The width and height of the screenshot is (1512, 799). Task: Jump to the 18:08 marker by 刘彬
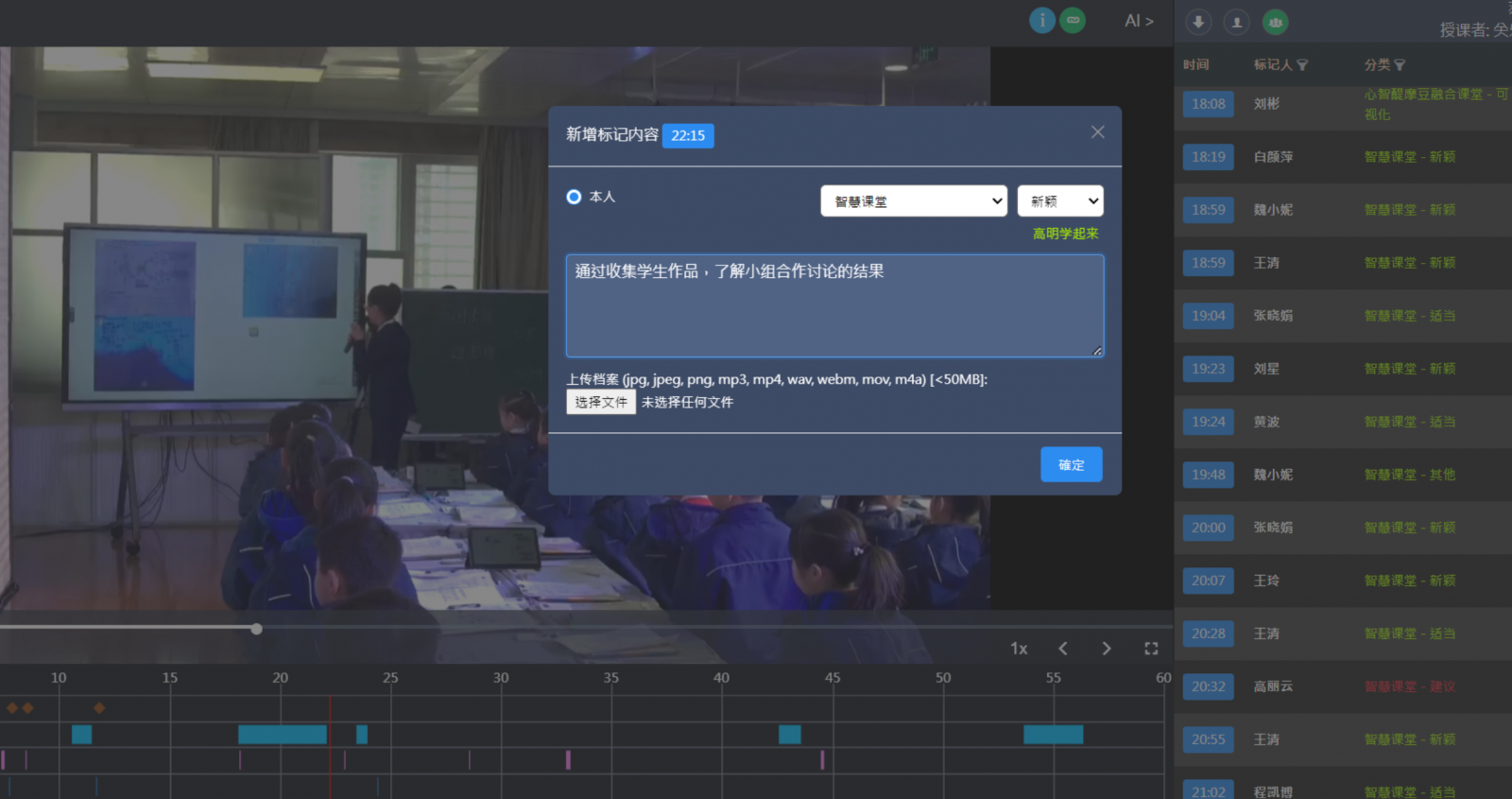pos(1208,104)
